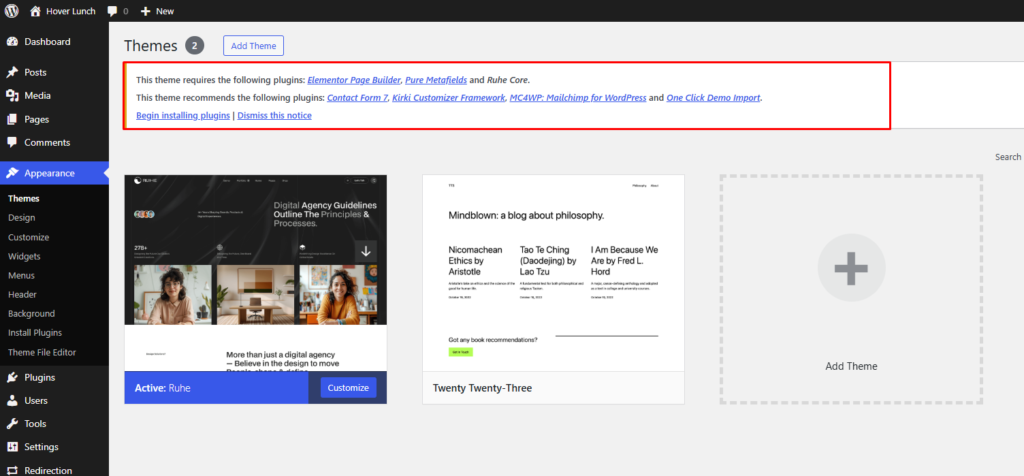1024x476 pixels.
Task: Click the home icon beside Hover Lunch
Action: (35, 11)
